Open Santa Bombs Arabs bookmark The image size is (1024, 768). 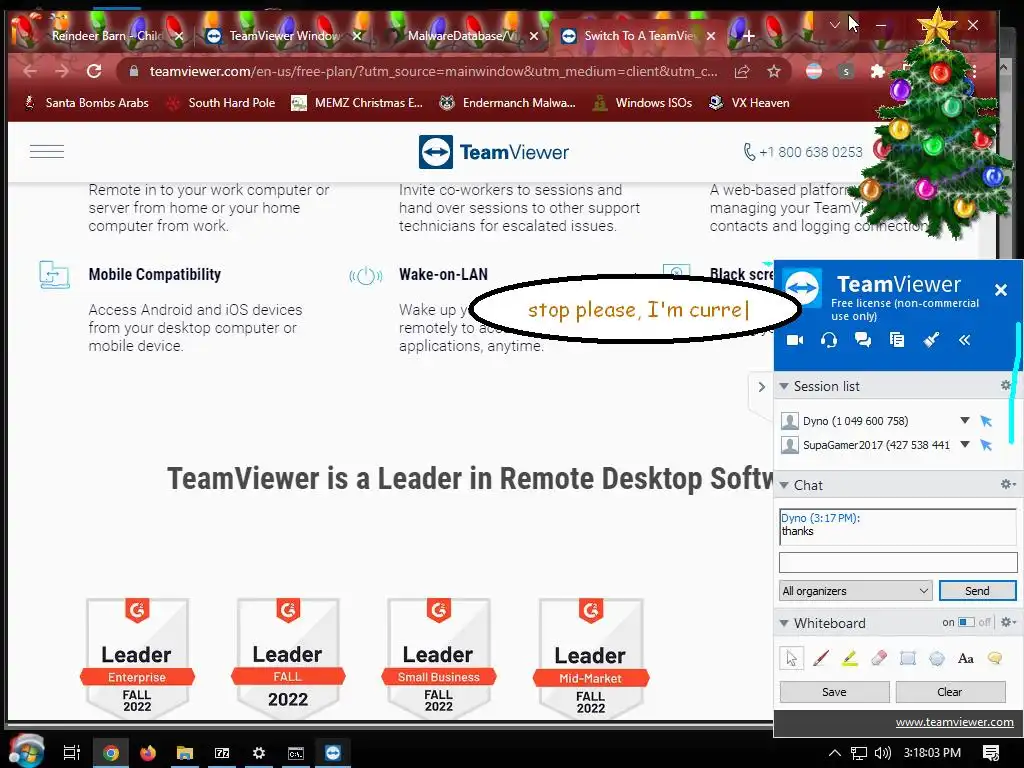[x=86, y=103]
